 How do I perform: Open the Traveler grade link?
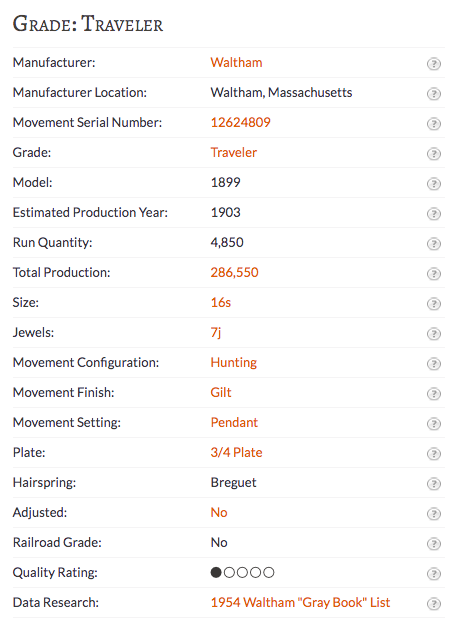234,152
